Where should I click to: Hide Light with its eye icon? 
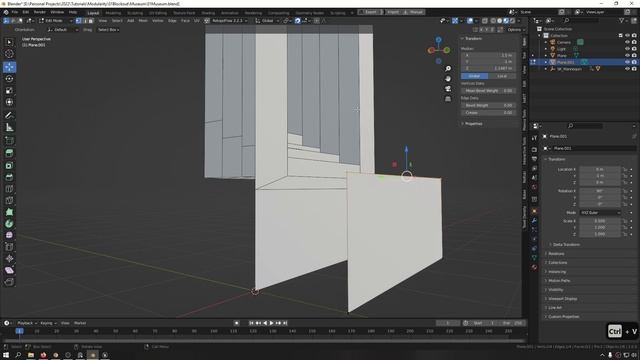(627, 49)
